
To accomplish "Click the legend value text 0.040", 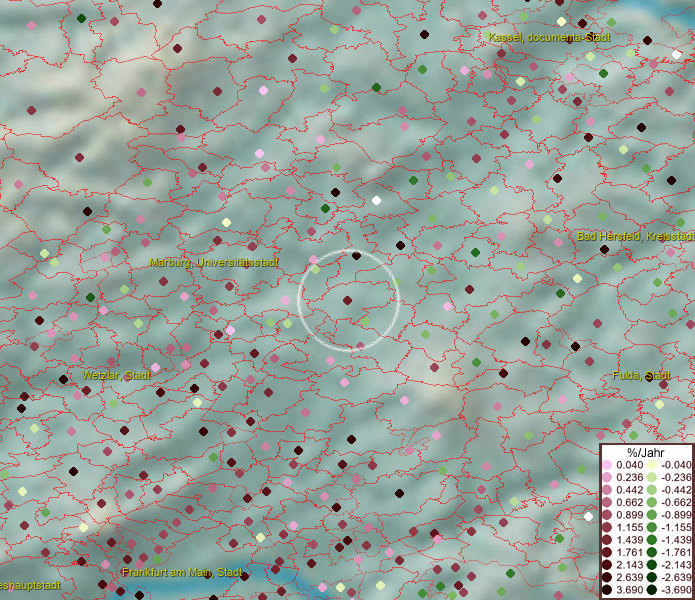I will click(630, 465).
